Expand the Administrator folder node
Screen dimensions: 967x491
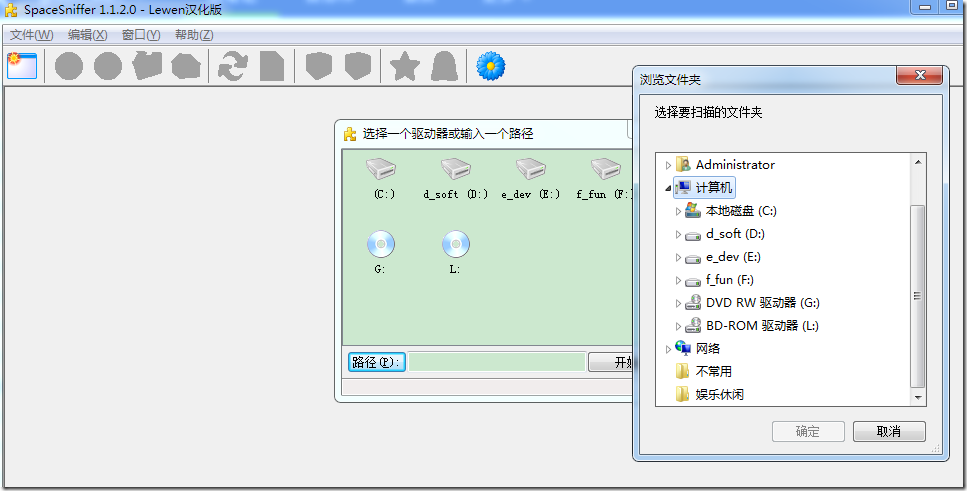(x=668, y=165)
